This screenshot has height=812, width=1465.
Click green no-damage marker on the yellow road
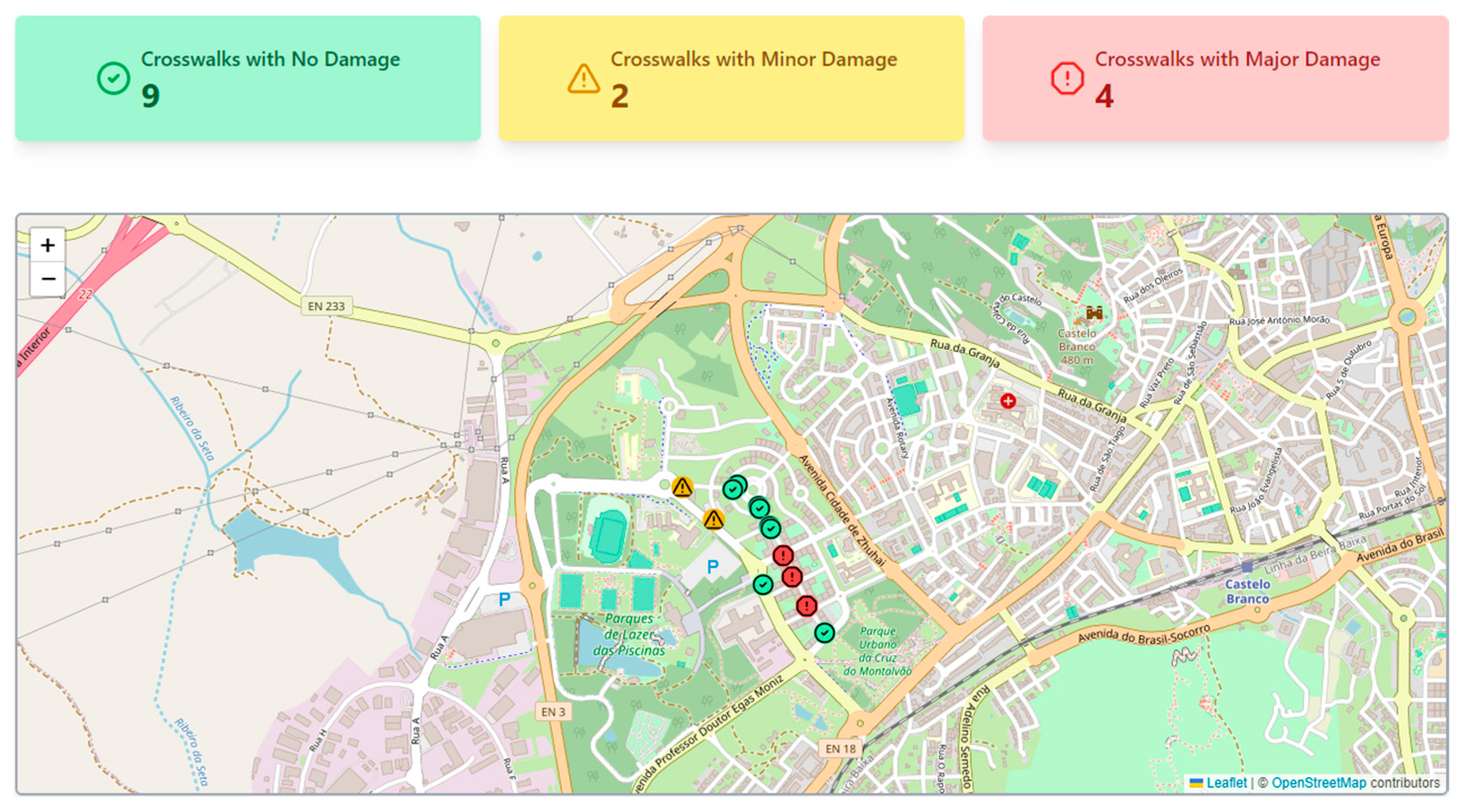click(x=762, y=584)
